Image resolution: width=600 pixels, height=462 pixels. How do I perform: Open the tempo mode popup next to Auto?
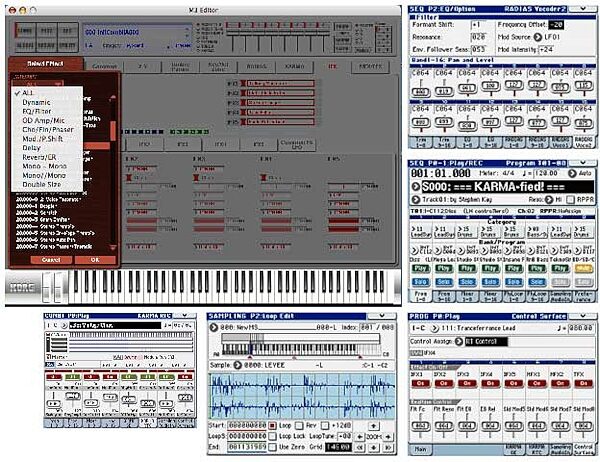[572, 173]
